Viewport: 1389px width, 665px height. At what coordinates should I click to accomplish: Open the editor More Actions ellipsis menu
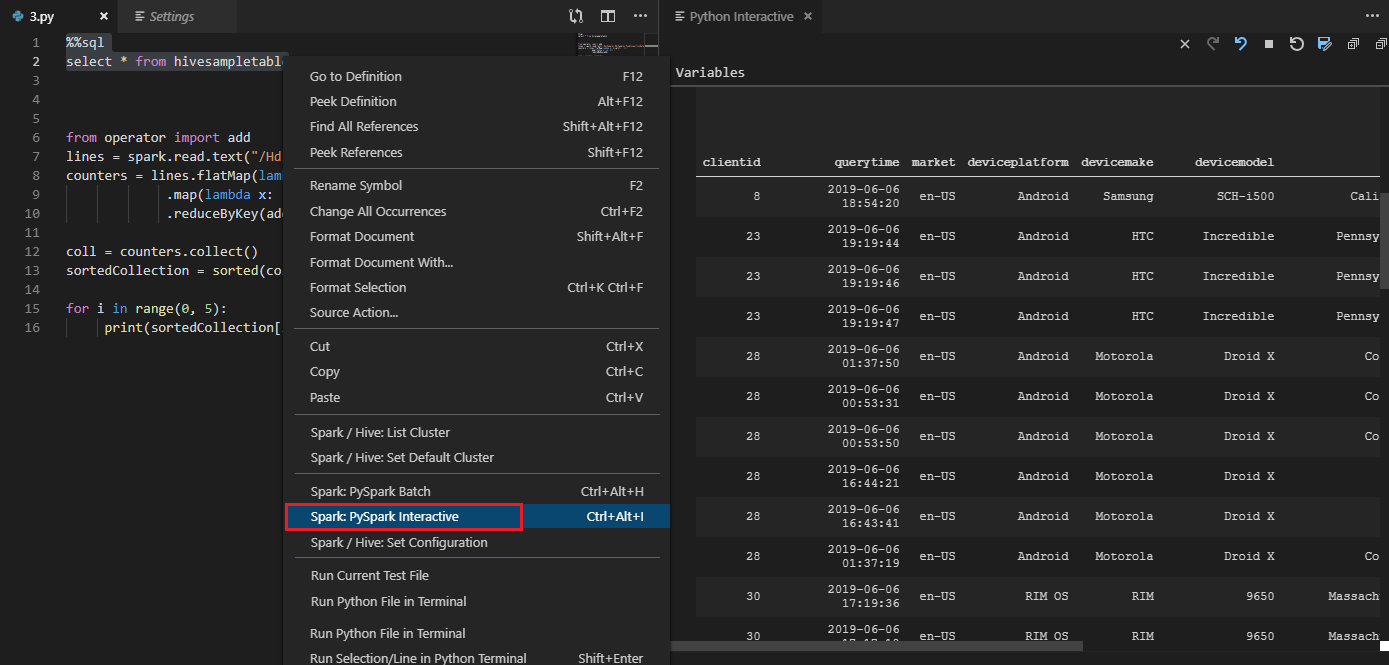[x=641, y=16]
